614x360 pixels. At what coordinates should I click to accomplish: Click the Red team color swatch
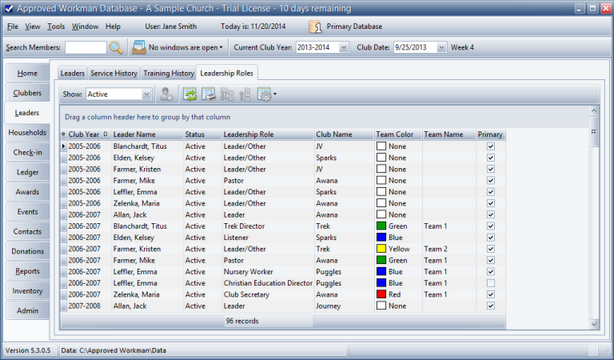click(381, 294)
